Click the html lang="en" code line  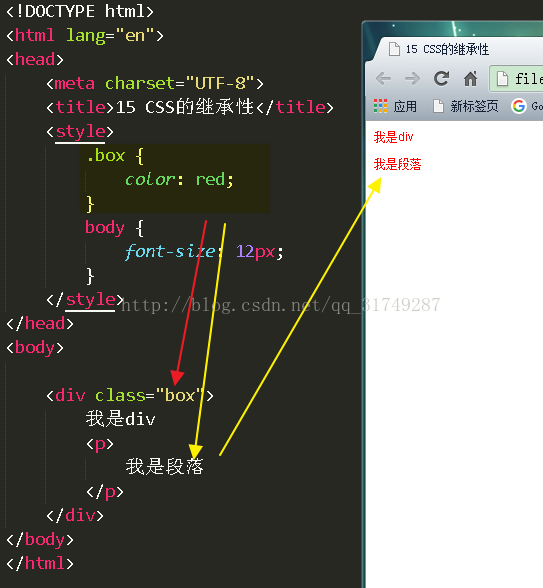tap(85, 35)
